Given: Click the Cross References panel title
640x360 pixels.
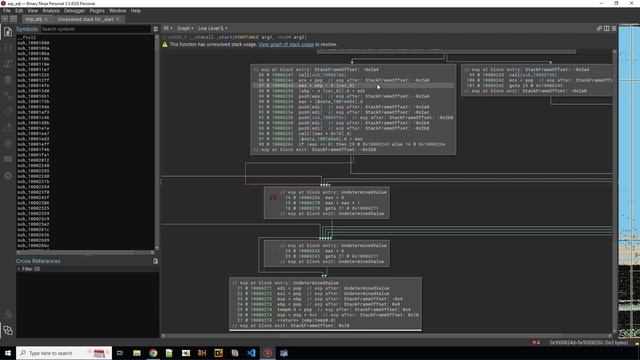Looking at the screenshot, I should pyautogui.click(x=38, y=261).
